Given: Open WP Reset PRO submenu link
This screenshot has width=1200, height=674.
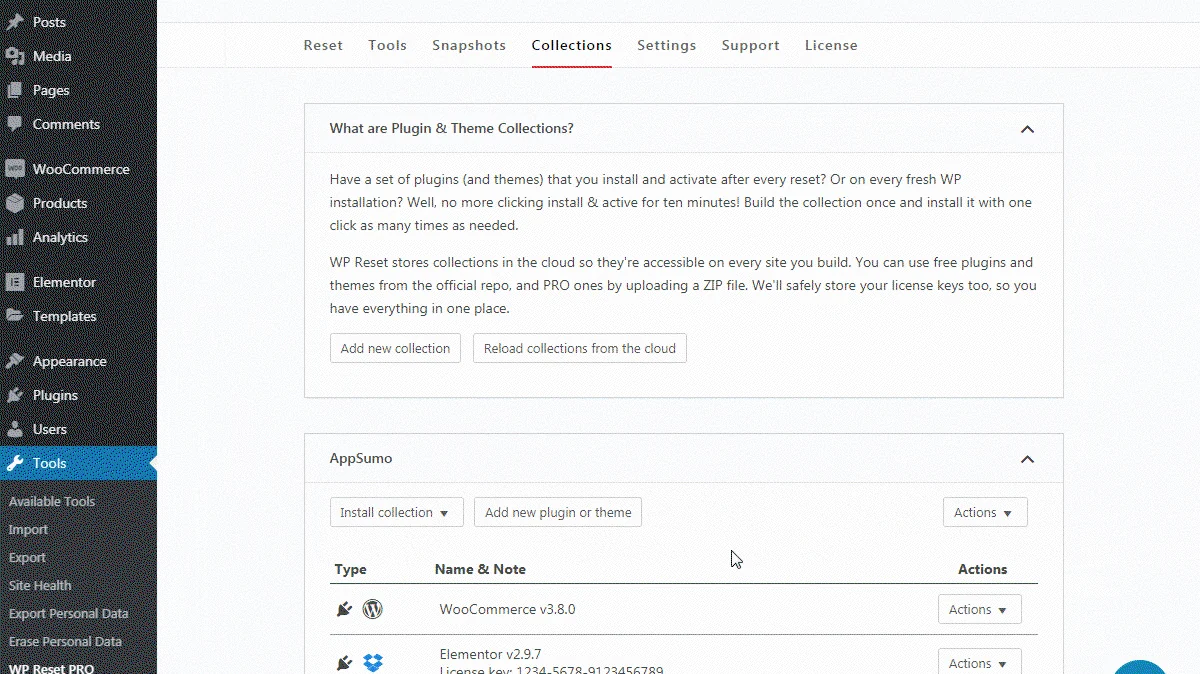Looking at the screenshot, I should coord(51,668).
